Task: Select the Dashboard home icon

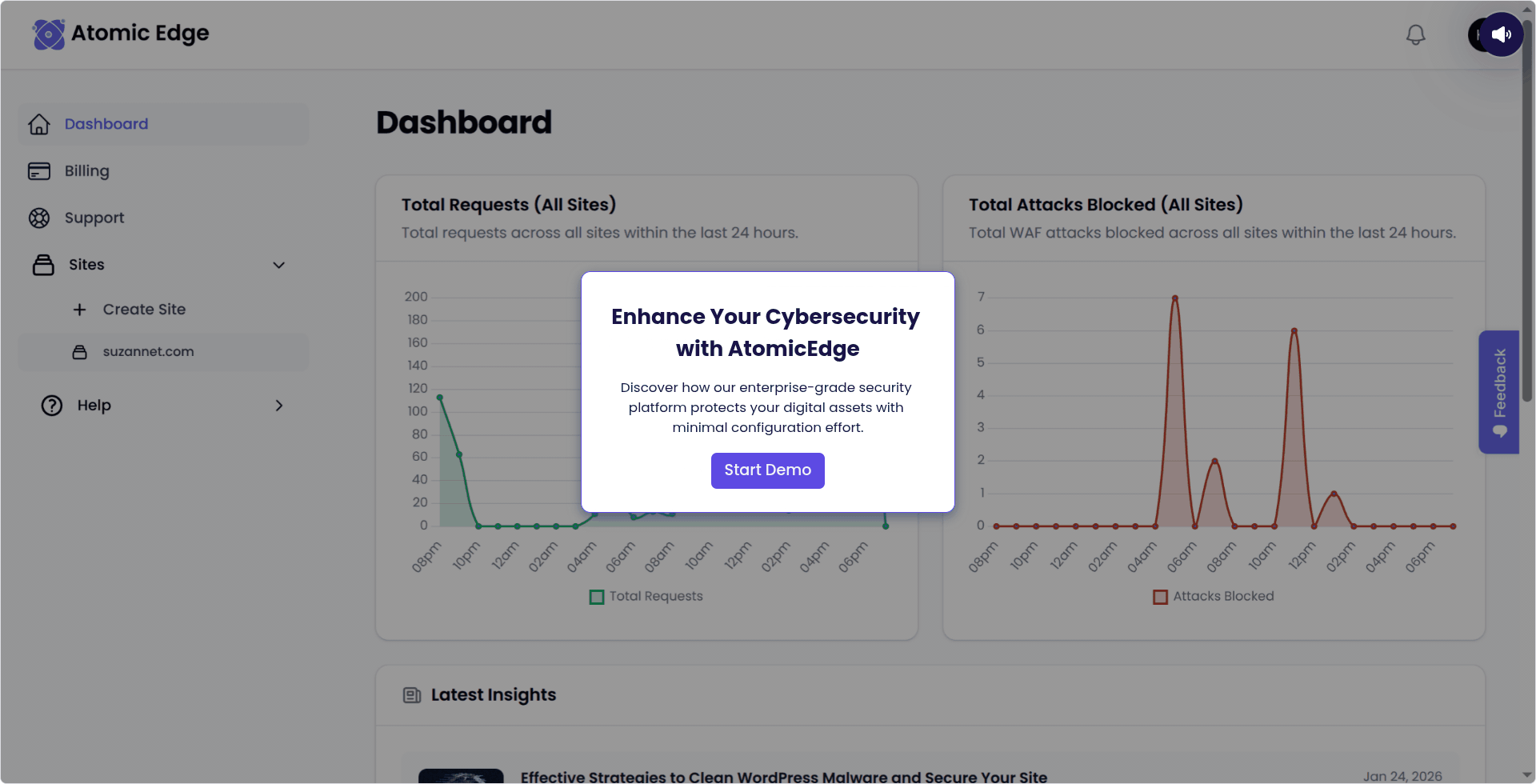Action: point(39,124)
